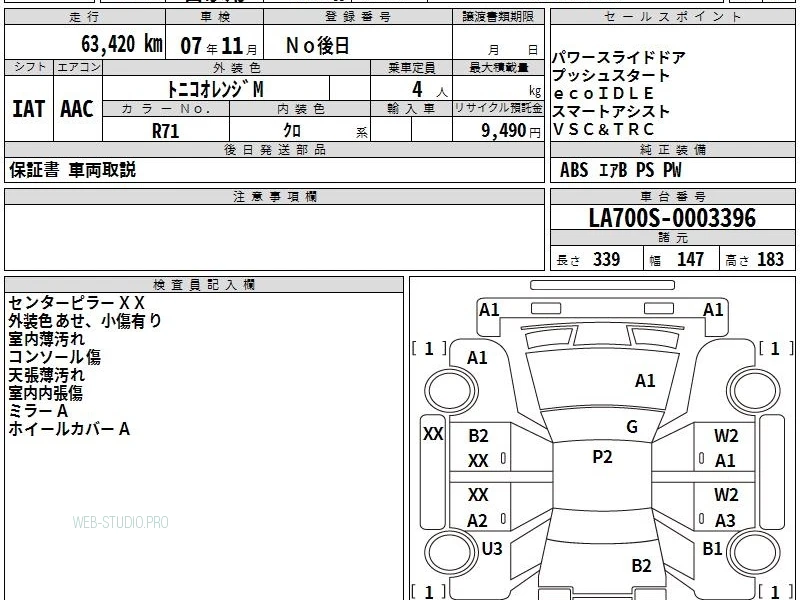The image size is (800, 600).
Task: Click the 内装色 header
Action: tap(301, 109)
